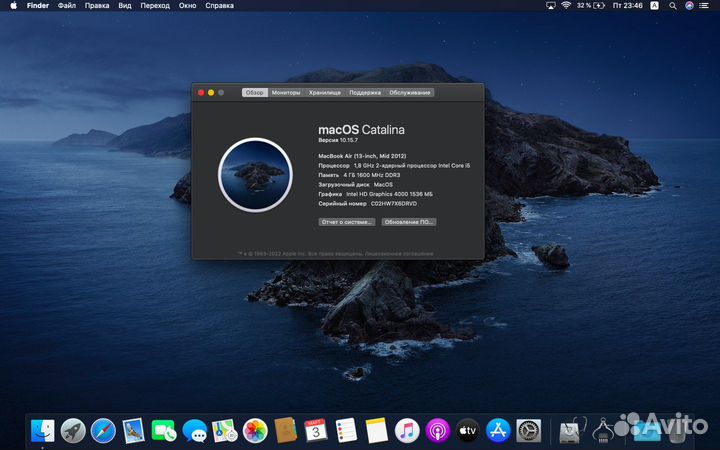Open Messages app in the Dock
The width and height of the screenshot is (720, 450).
(x=194, y=431)
